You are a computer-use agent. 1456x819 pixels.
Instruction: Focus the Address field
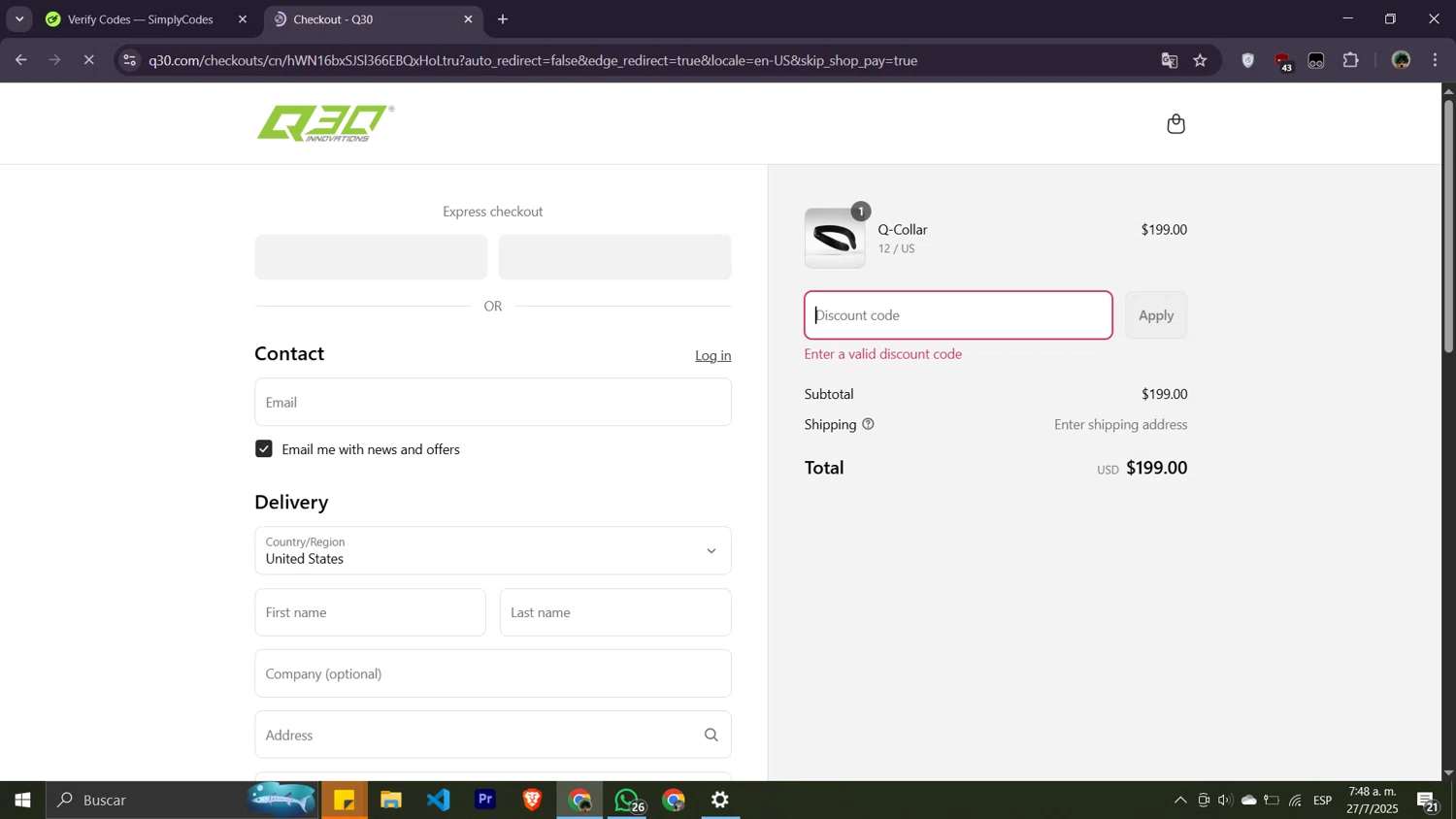click(x=493, y=735)
